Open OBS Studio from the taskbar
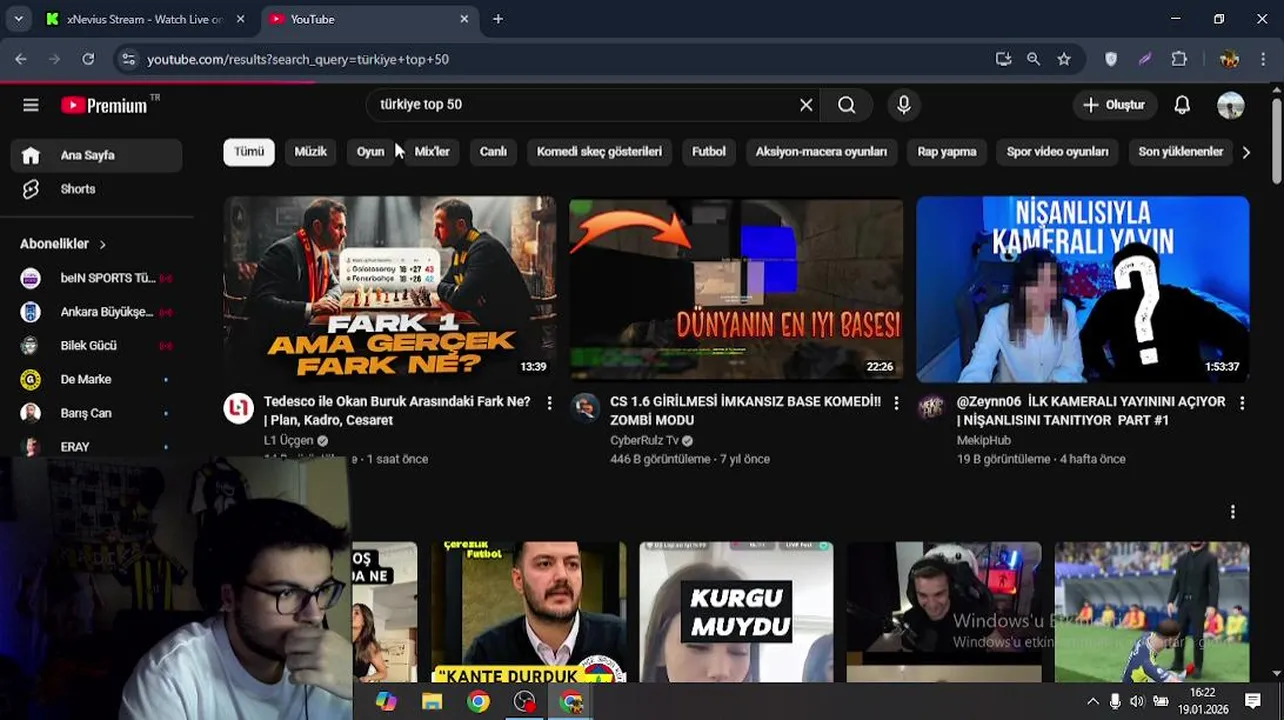Screen dimensions: 1284x720 pos(525,702)
